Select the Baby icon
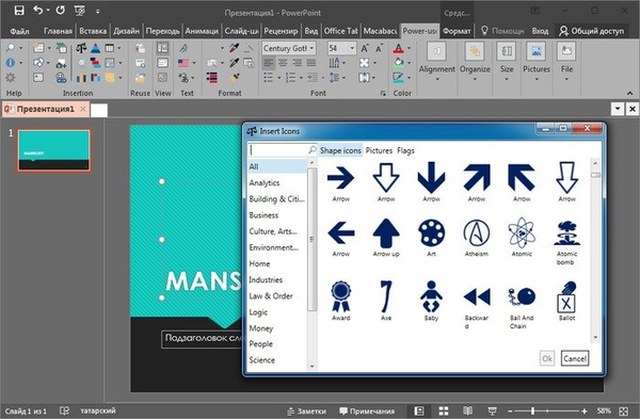The width and height of the screenshot is (640, 419). pos(431,294)
